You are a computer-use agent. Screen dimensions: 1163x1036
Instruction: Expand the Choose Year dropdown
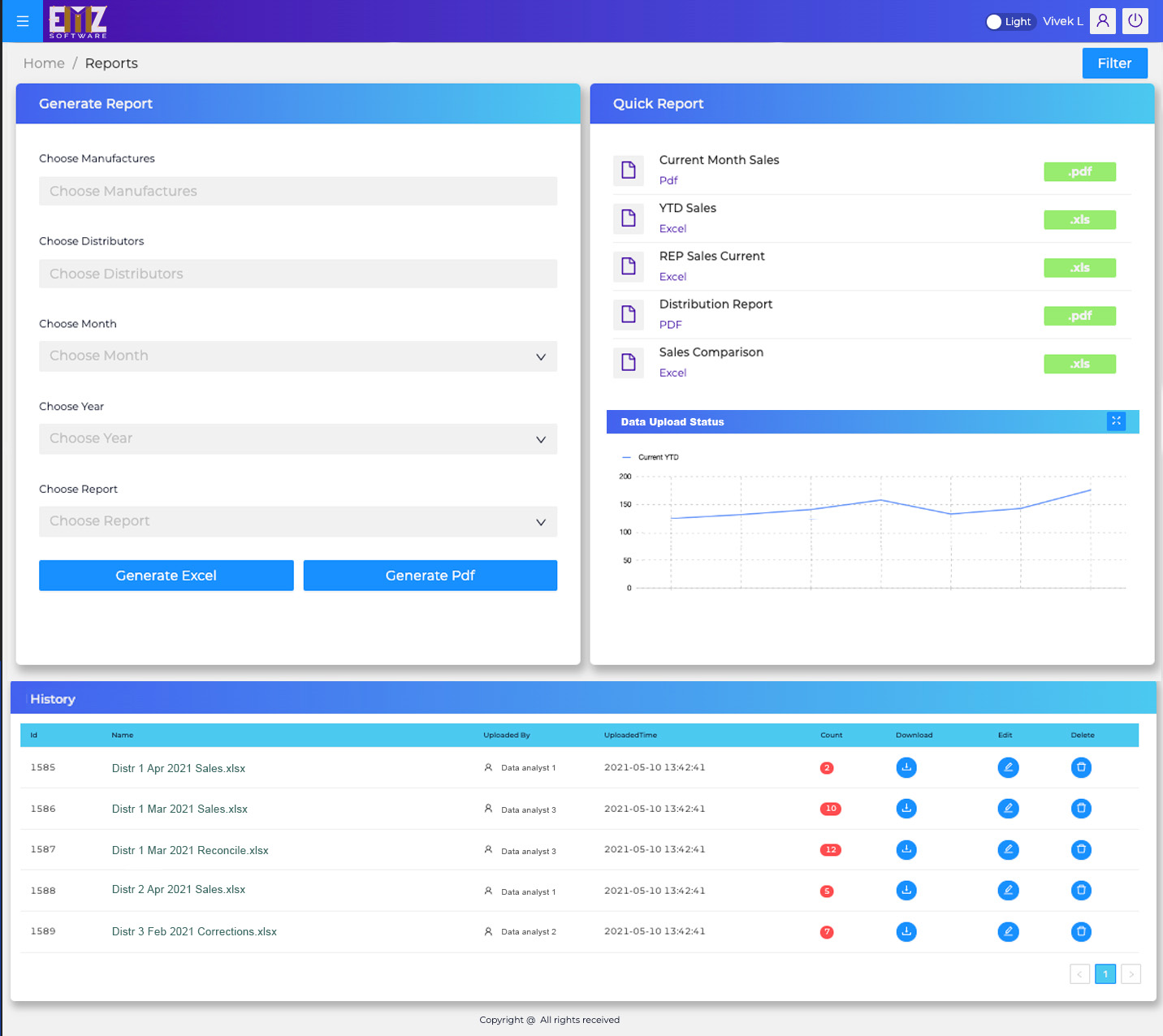click(297, 439)
